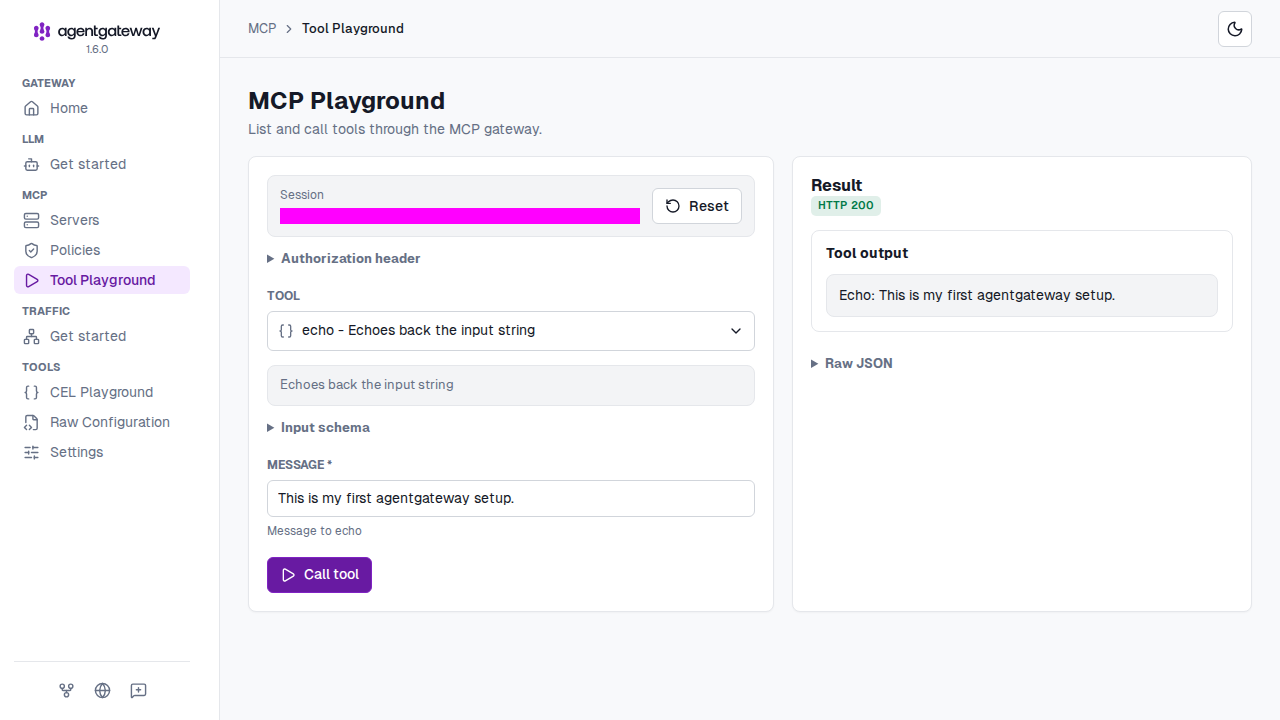The width and height of the screenshot is (1280, 720).
Task: Click the Echo tool output text
Action: point(977,295)
